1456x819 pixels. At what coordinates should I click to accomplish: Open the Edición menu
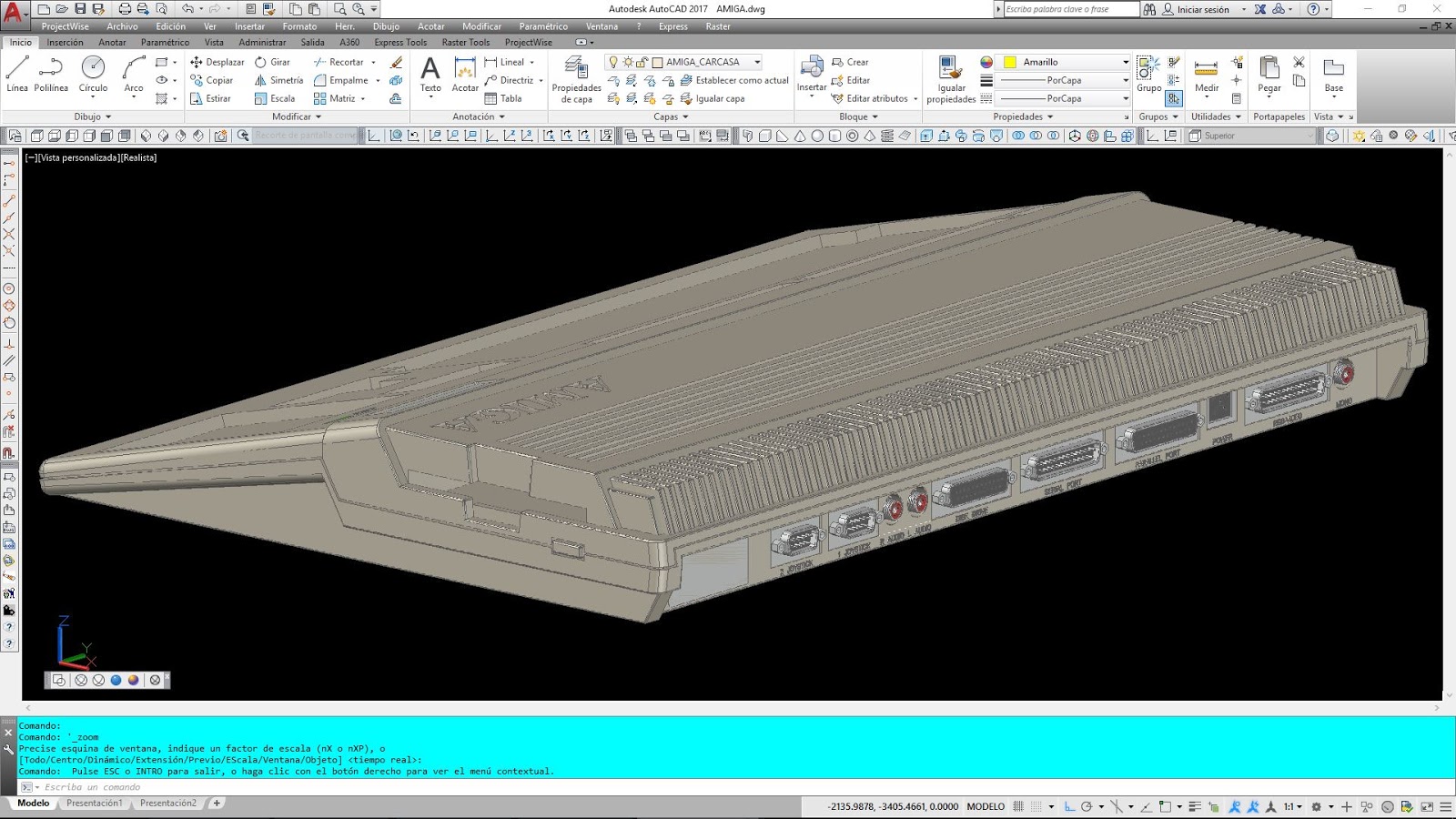click(170, 26)
